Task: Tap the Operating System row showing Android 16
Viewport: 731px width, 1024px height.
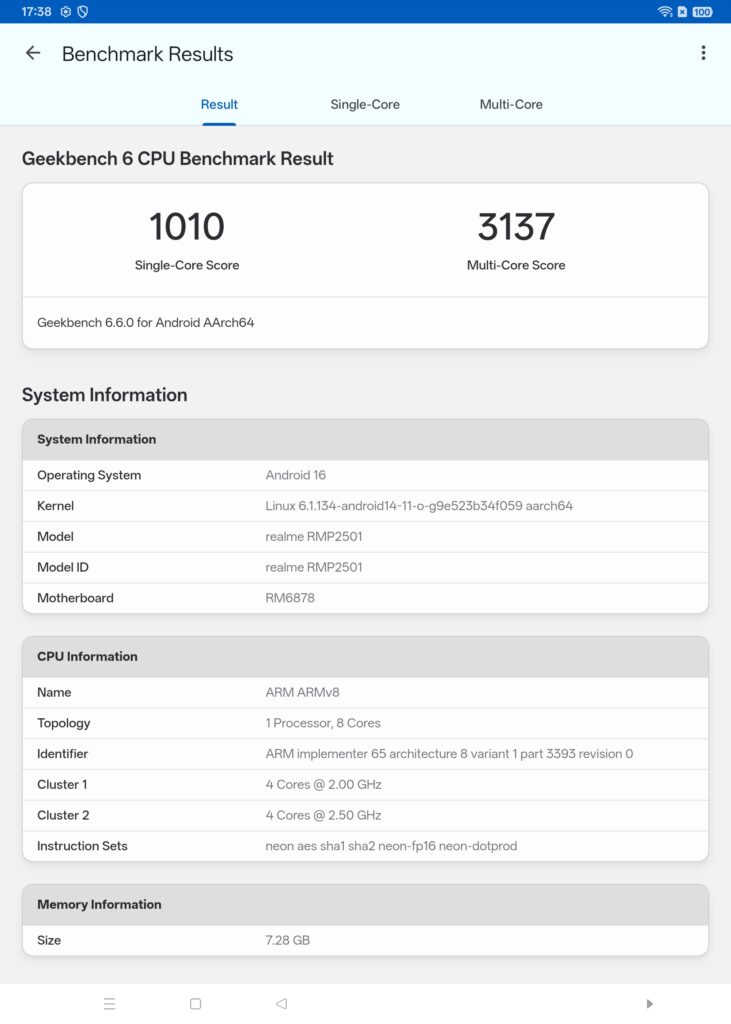Action: tap(365, 475)
